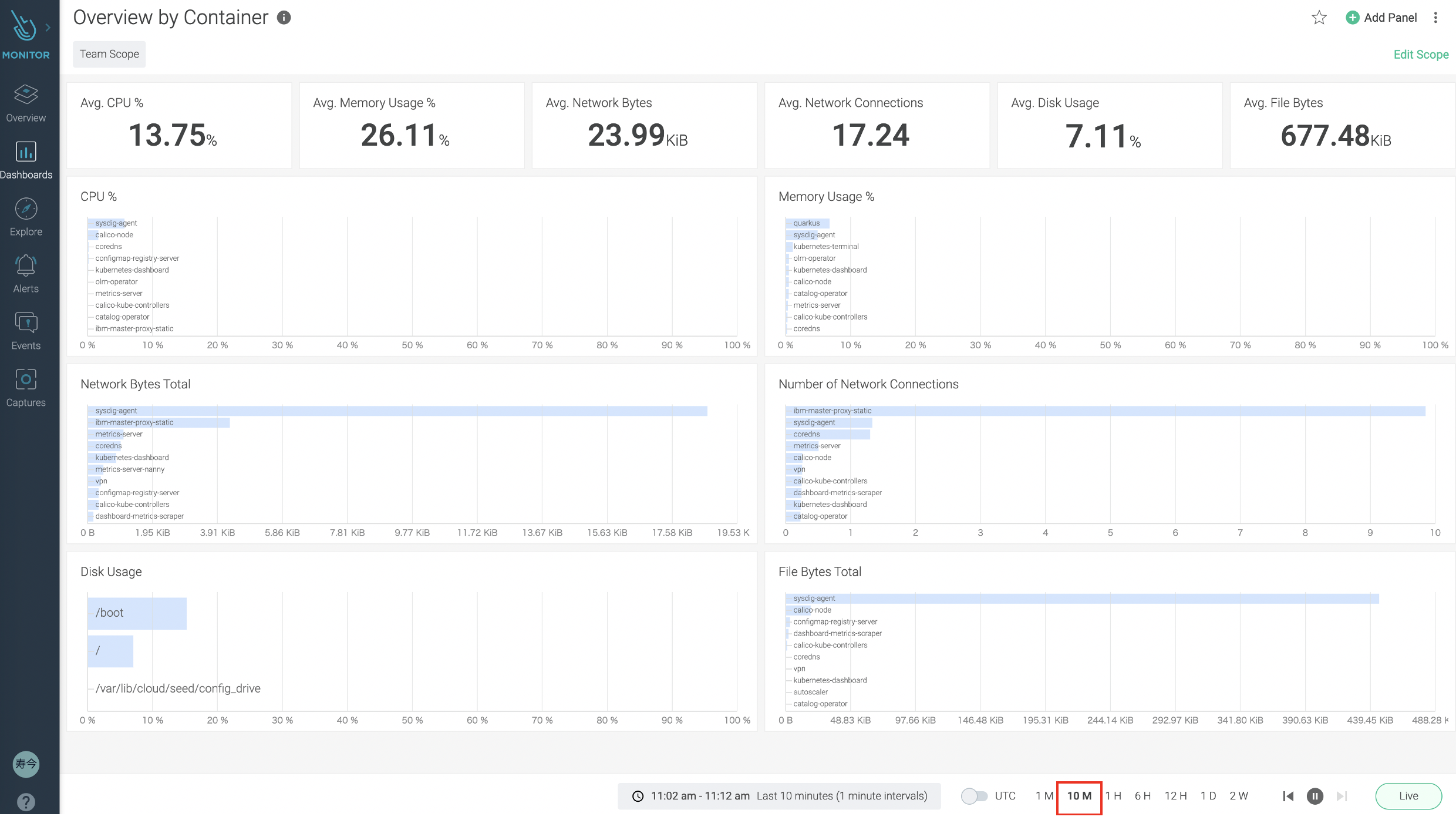Expand the sidebar with Monitor chevron
Image resolution: width=1456 pixels, height=820 pixels.
coord(48,27)
